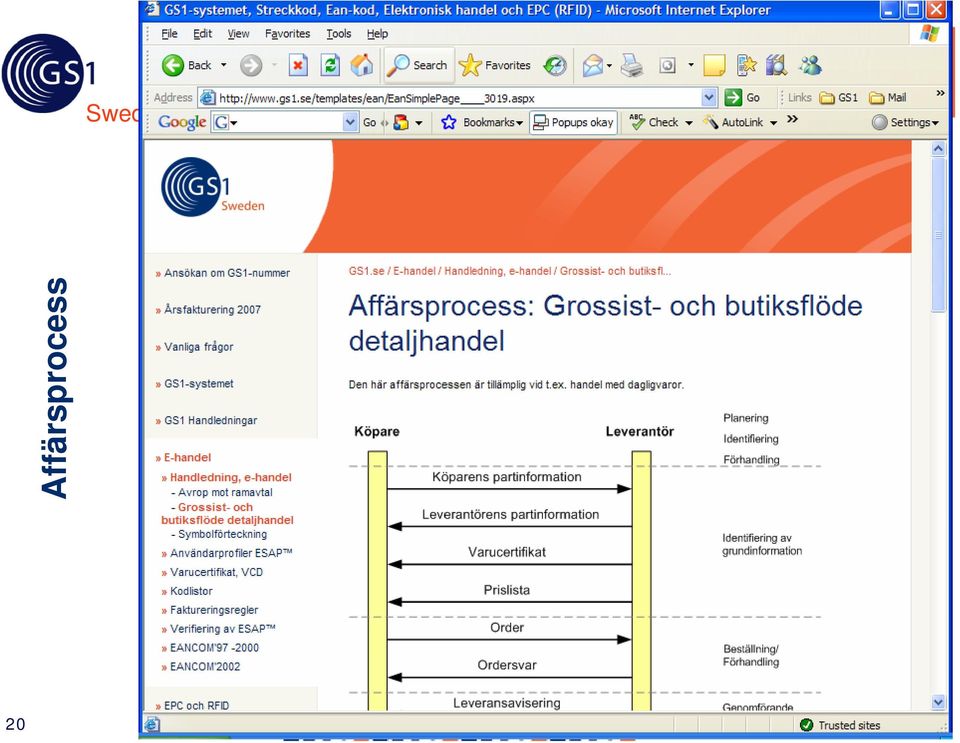The width and height of the screenshot is (960, 743).
Task: Click the vertical scrollbar up arrow
Action: (938, 148)
